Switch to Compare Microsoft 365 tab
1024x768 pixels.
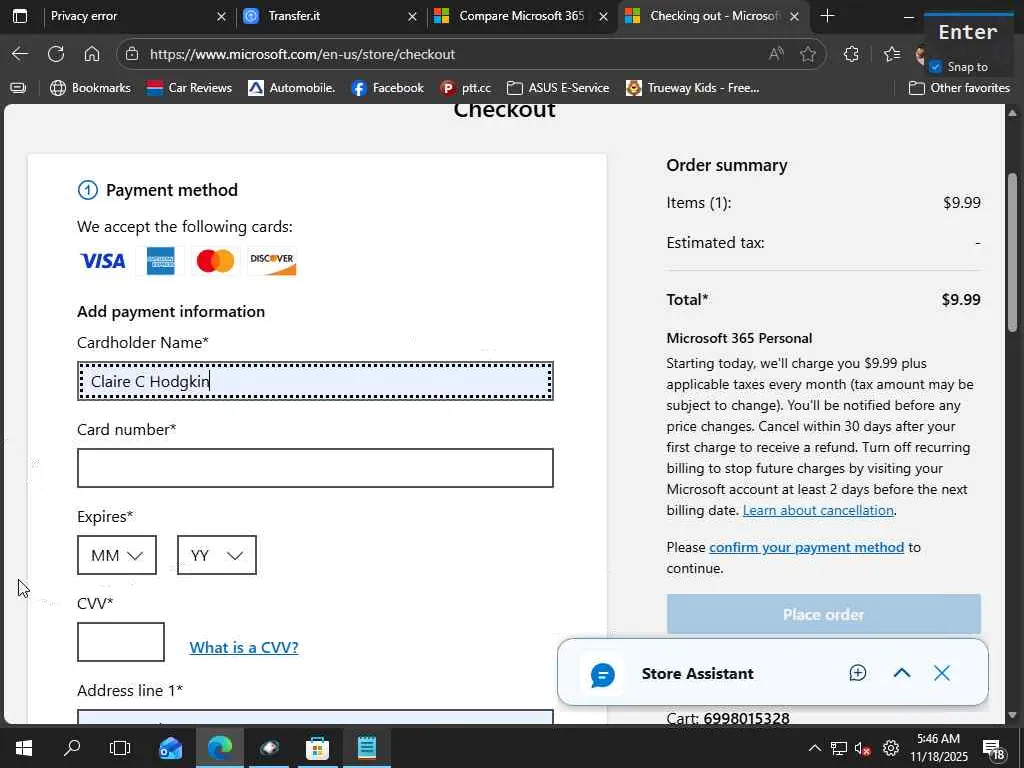[521, 16]
